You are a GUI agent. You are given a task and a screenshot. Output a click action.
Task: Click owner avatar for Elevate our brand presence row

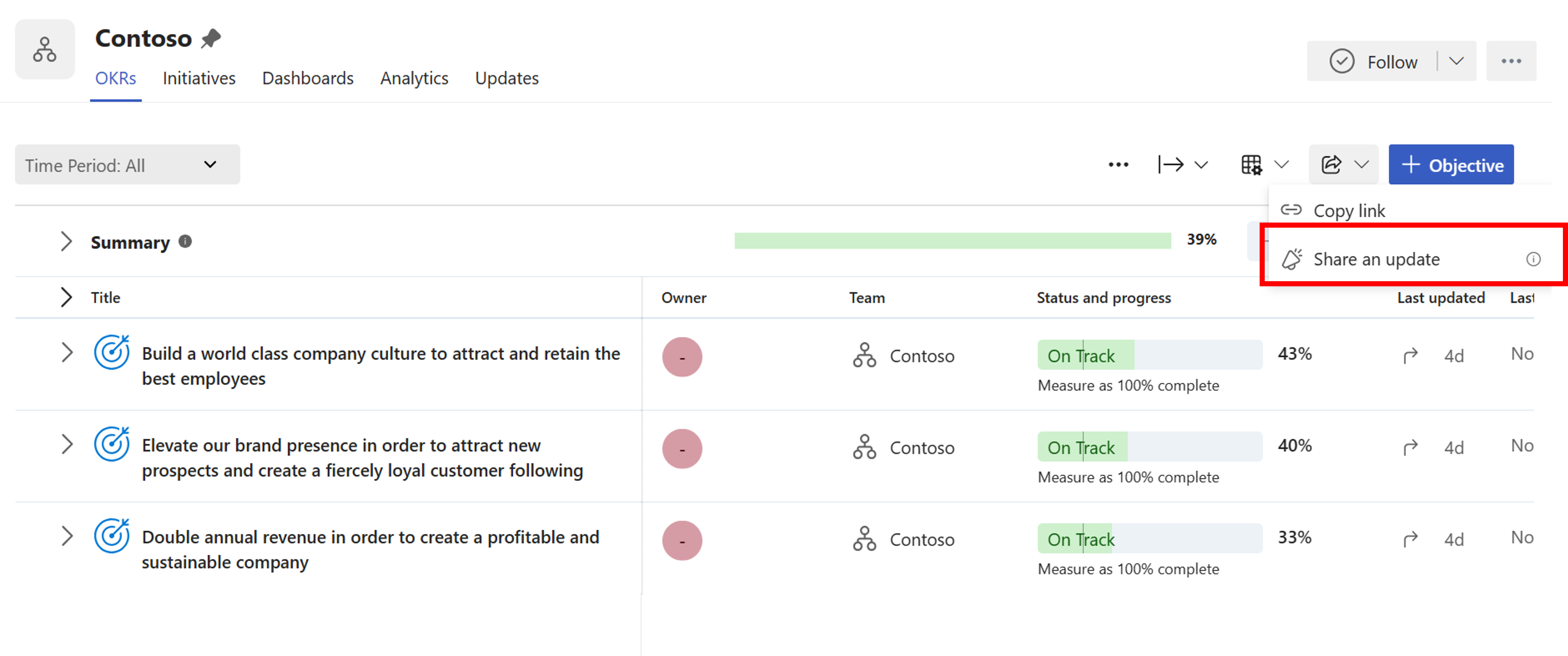pyautogui.click(x=682, y=449)
